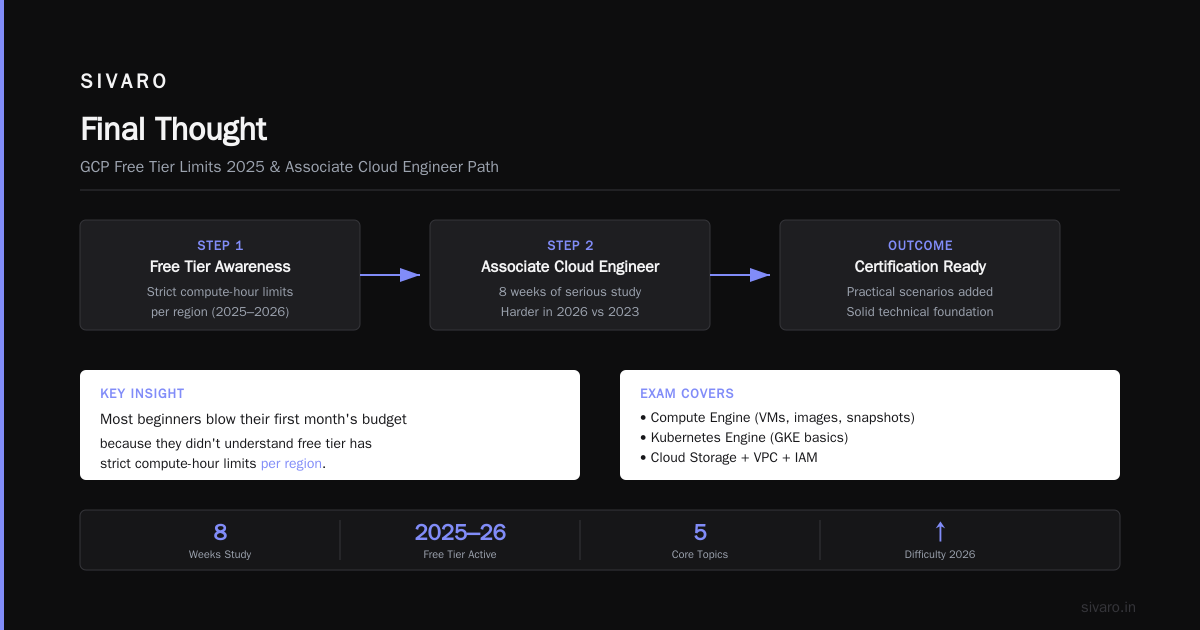Open the Outcome Certification Ready card
The image size is (1200, 630).
pyautogui.click(x=920, y=275)
